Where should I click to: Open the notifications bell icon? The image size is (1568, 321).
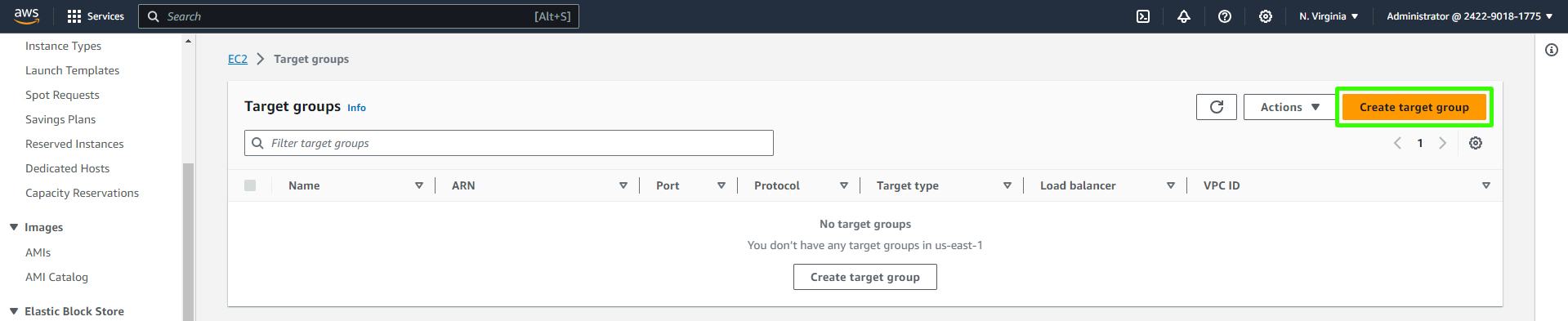(1184, 16)
